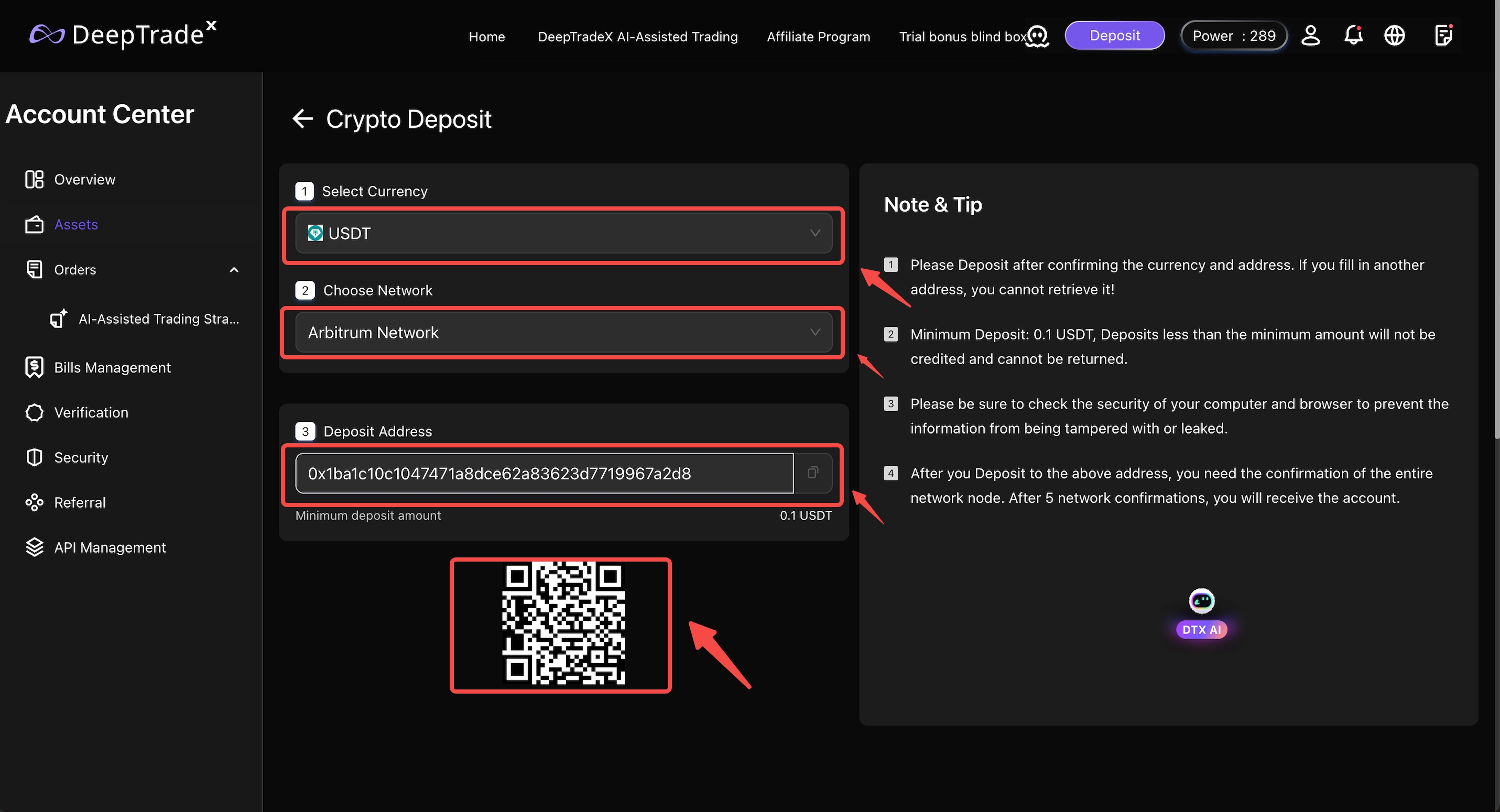Screen dimensions: 1500x812
Task: Click the USDT coin icon in currency field
Action: (x=315, y=233)
